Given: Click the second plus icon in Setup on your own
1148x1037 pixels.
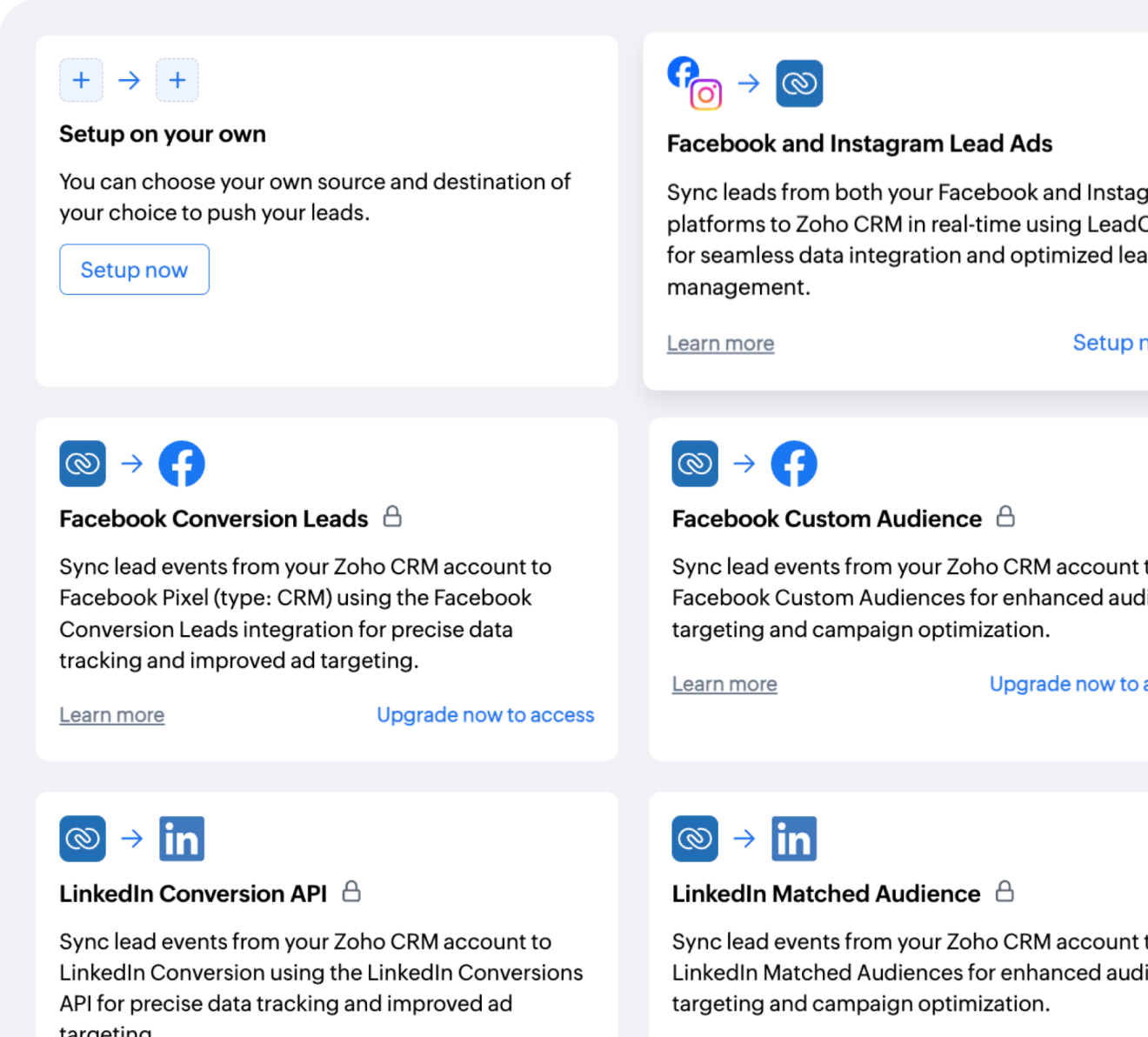Looking at the screenshot, I should [177, 79].
